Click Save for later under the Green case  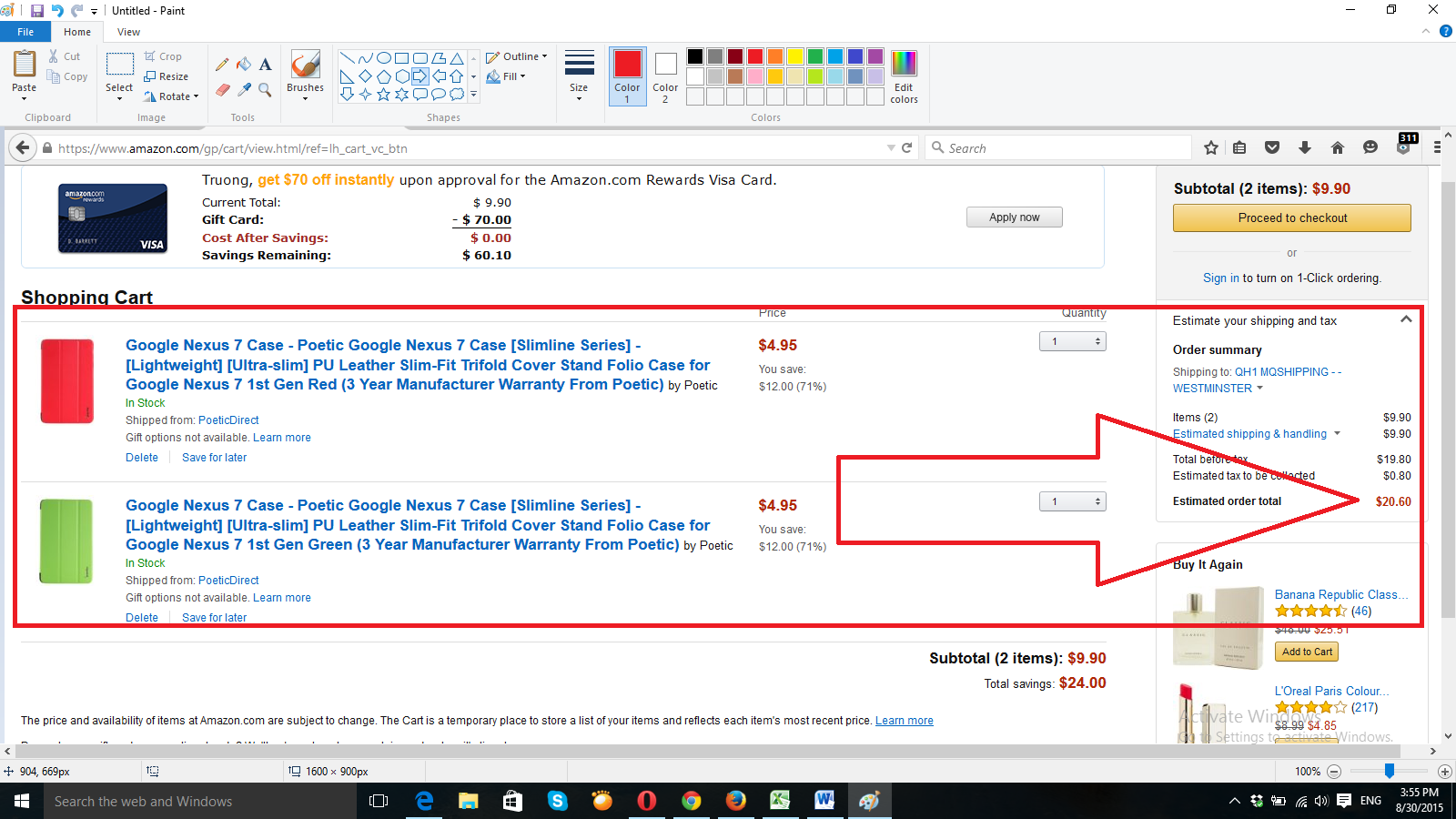[x=215, y=618]
